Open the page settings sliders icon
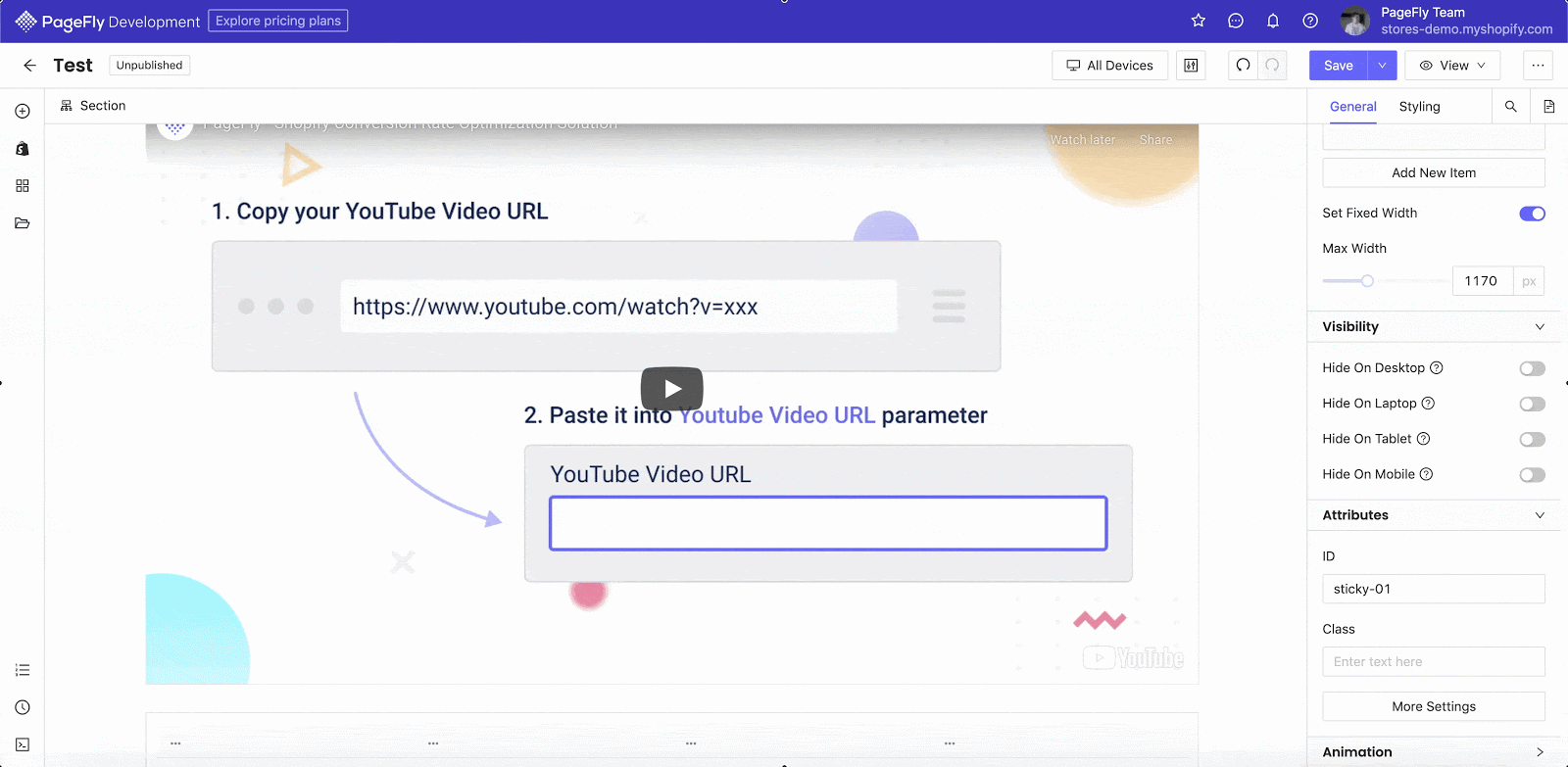 1191,66
